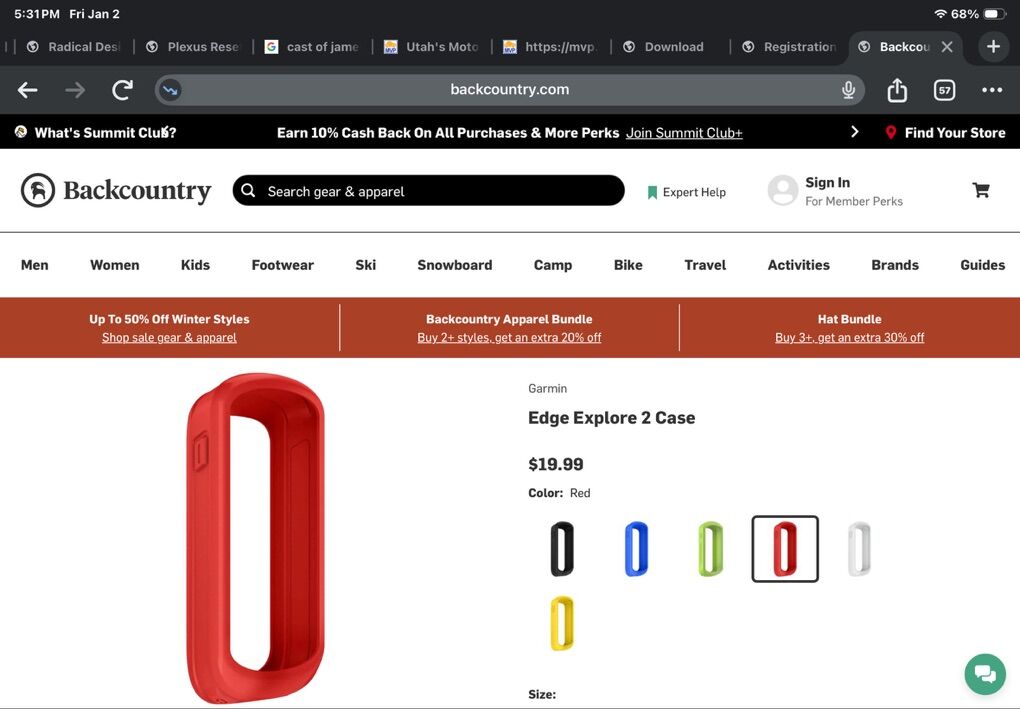Open a new tab with plus button
1020x709 pixels.
pos(993,47)
